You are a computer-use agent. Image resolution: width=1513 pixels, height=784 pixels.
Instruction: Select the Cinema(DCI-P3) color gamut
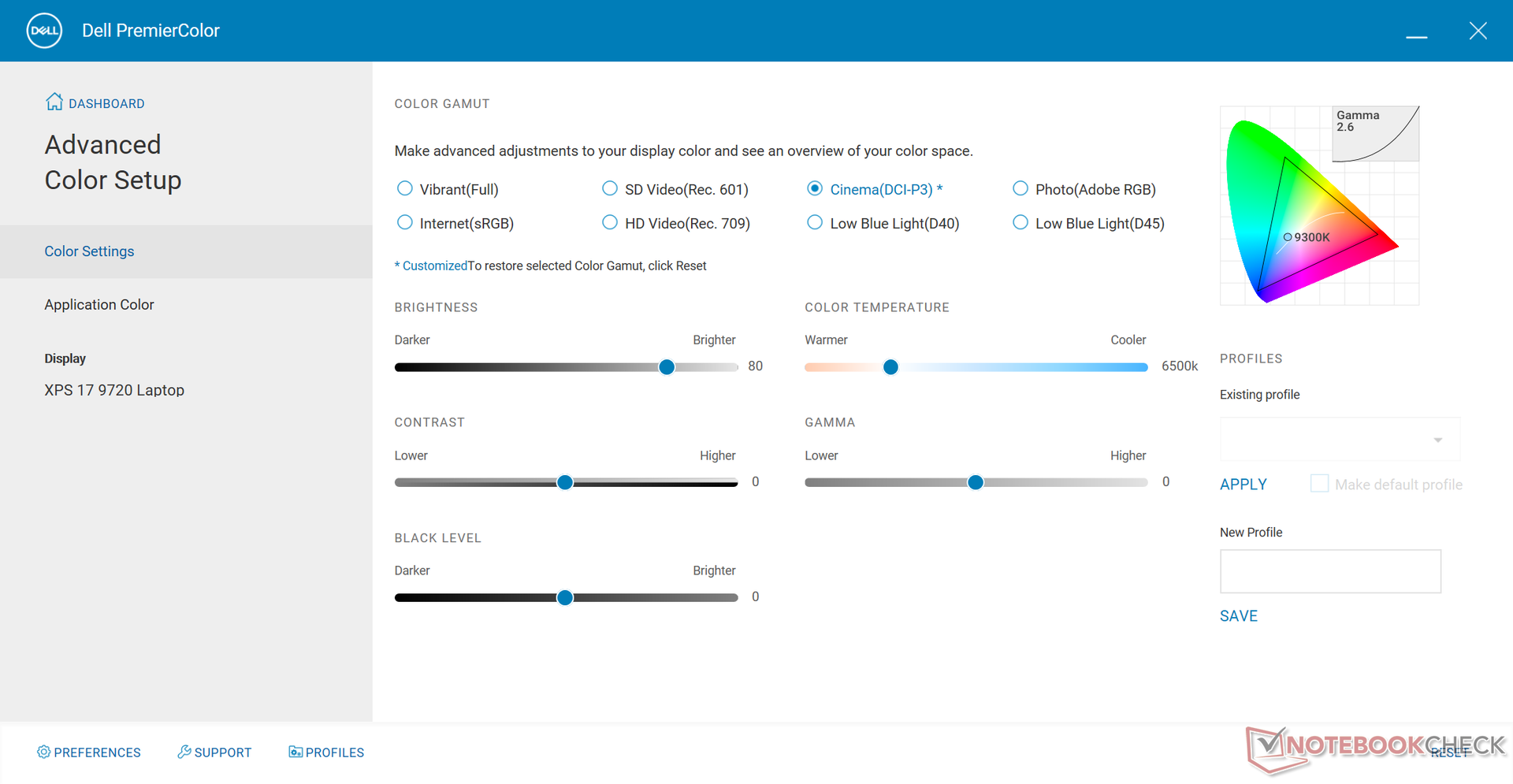tap(816, 188)
